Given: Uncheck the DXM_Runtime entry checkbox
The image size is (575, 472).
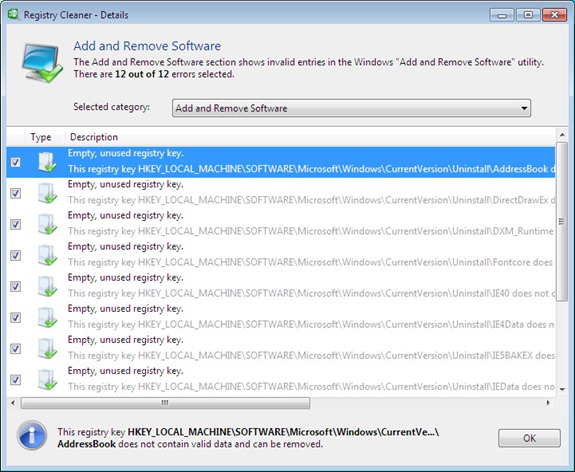Looking at the screenshot, I should [x=15, y=224].
